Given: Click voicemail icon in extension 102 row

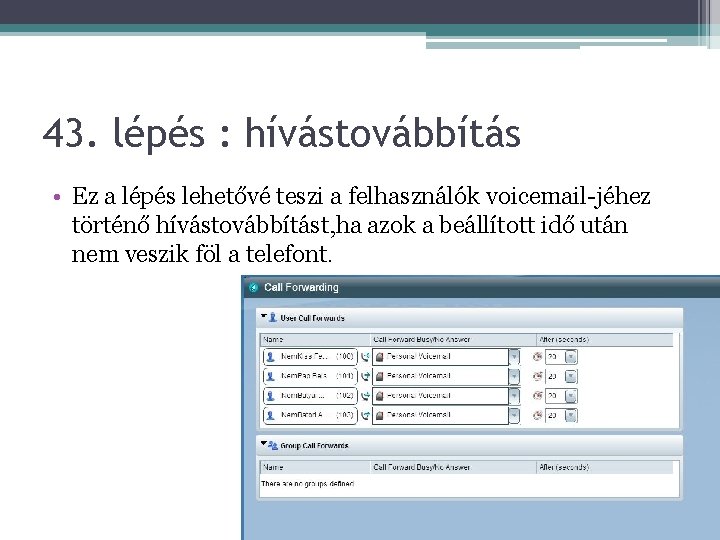Looking at the screenshot, I should [379, 395].
